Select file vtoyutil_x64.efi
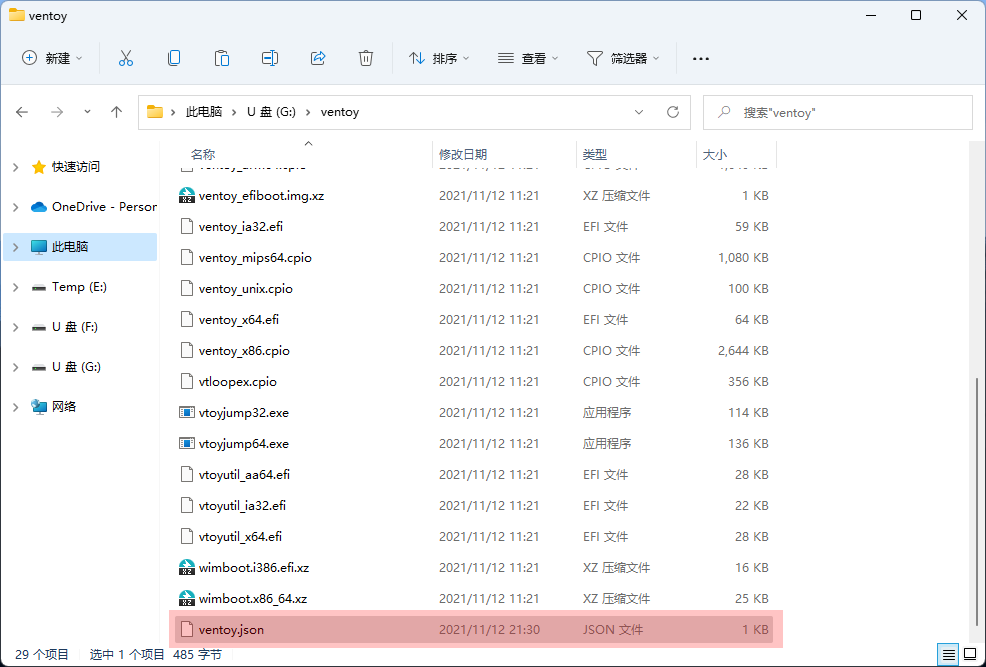Screen dimensions: 986x667 pos(472,536)
